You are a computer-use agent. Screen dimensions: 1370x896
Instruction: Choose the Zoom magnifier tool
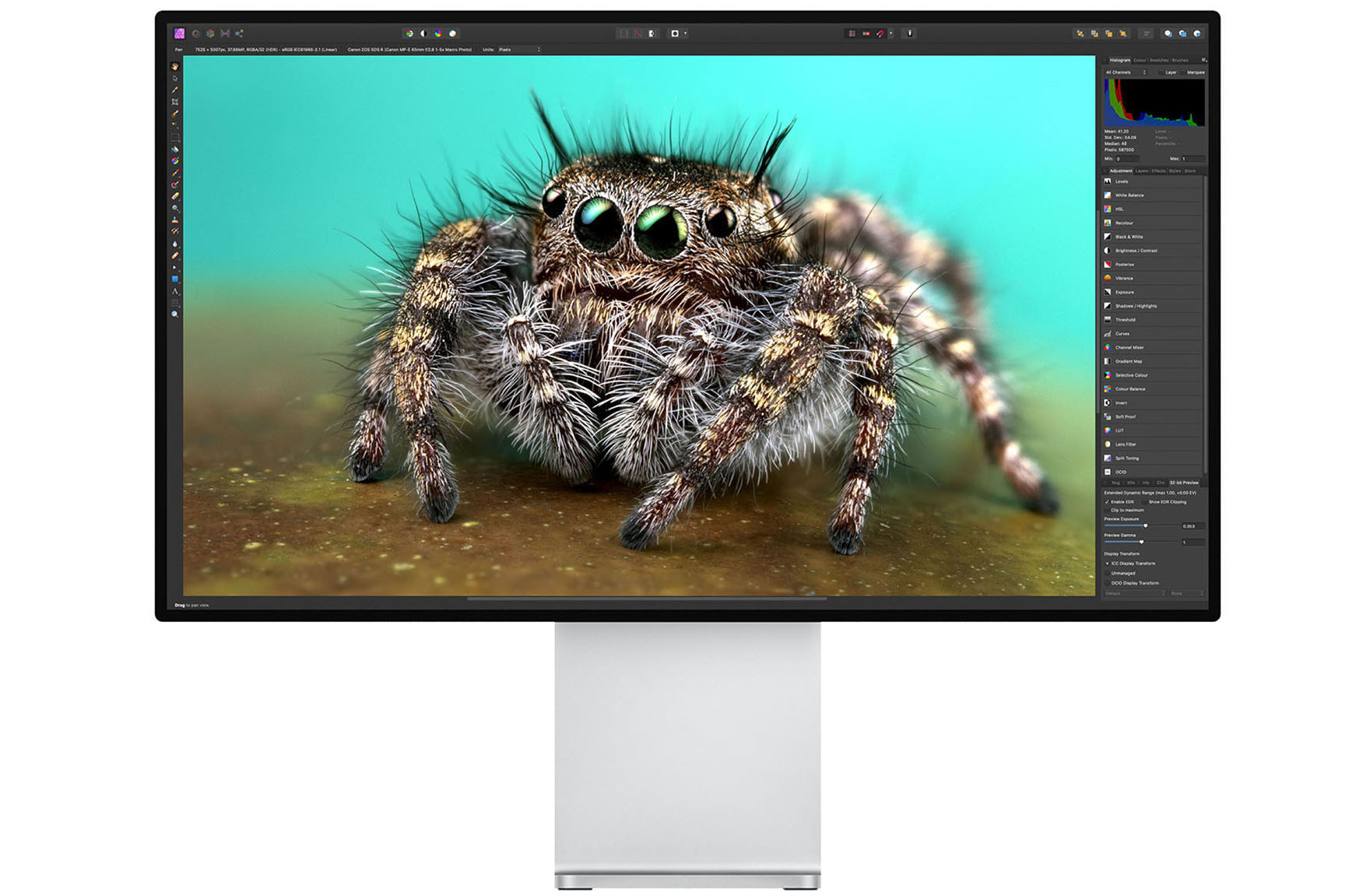(175, 314)
